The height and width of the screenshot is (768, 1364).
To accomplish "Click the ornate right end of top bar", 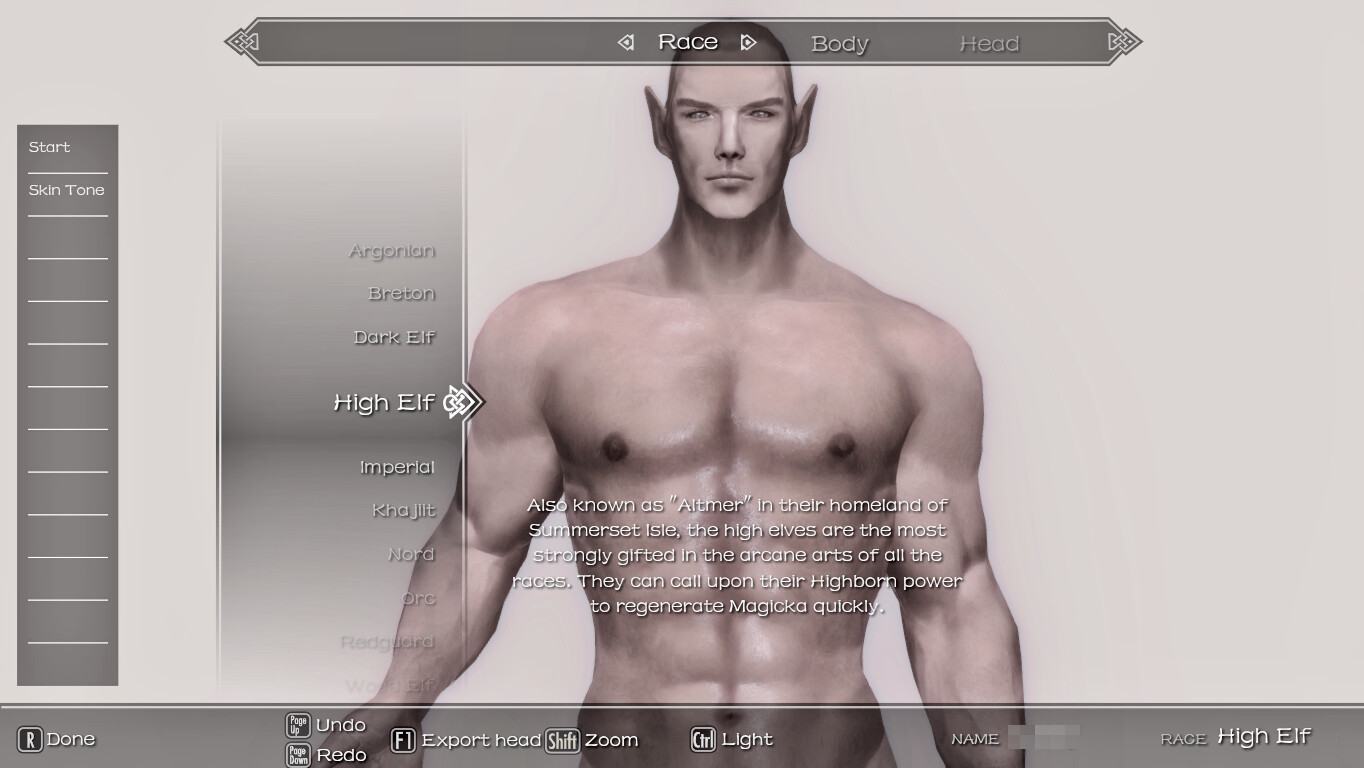I will (1124, 42).
